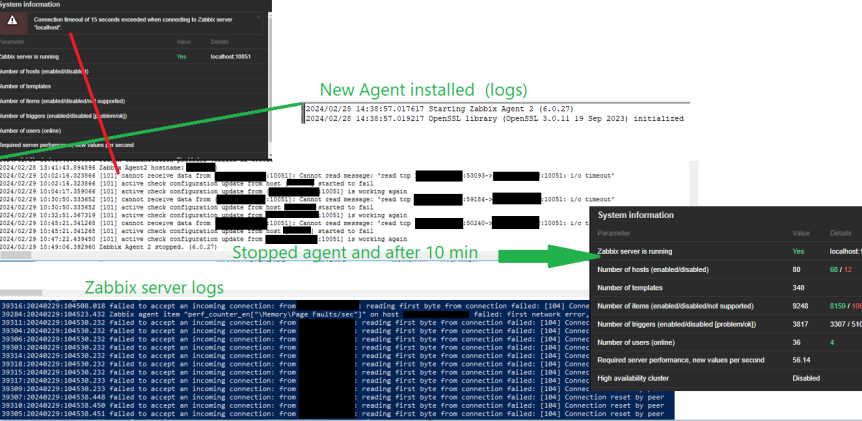862x421 pixels.
Task: Click the enabled hosts count '68'
Action: (x=834, y=269)
